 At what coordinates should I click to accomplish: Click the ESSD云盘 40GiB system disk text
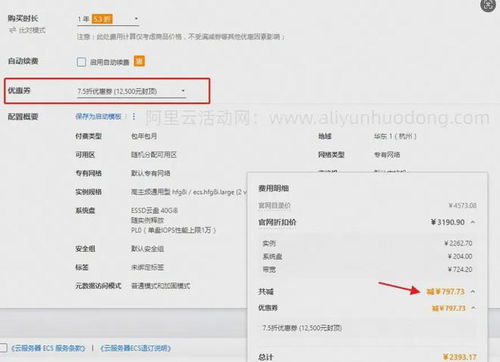coord(154,211)
